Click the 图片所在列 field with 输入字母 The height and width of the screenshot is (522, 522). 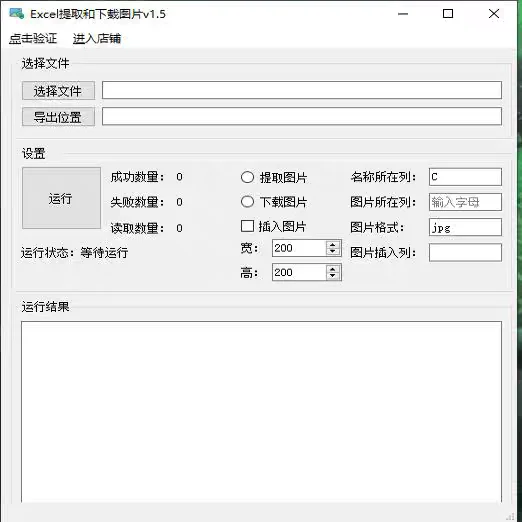click(x=465, y=202)
